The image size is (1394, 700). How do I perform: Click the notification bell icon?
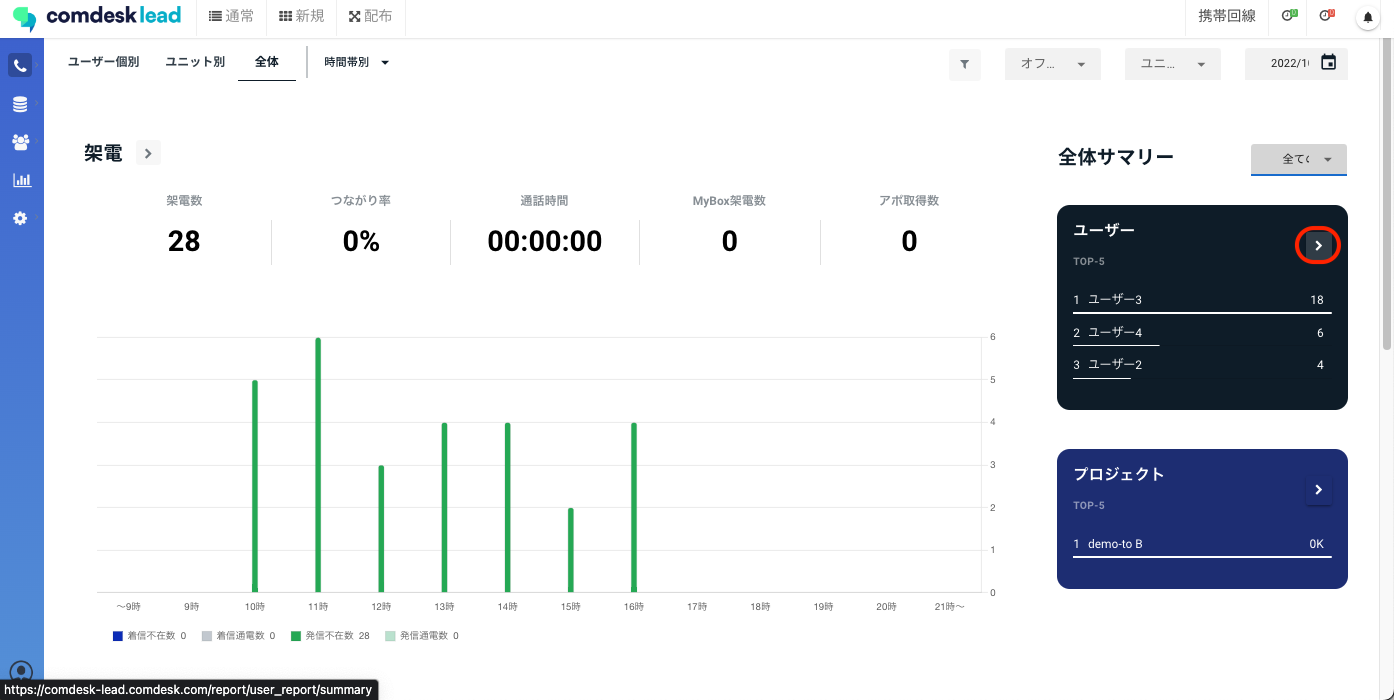point(1368,17)
